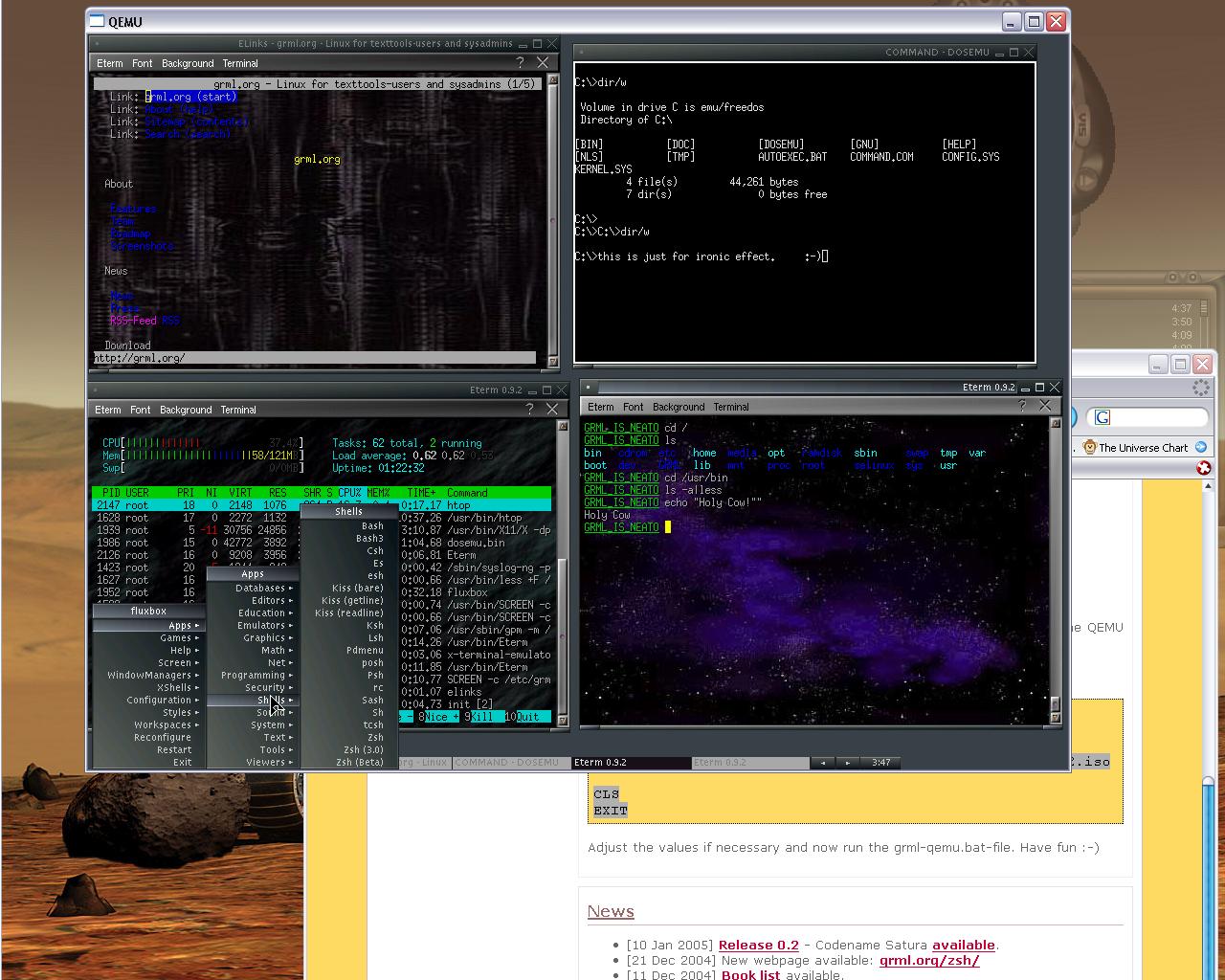
Task: Click the Firefox throbber activity icon
Action: 1201,389
